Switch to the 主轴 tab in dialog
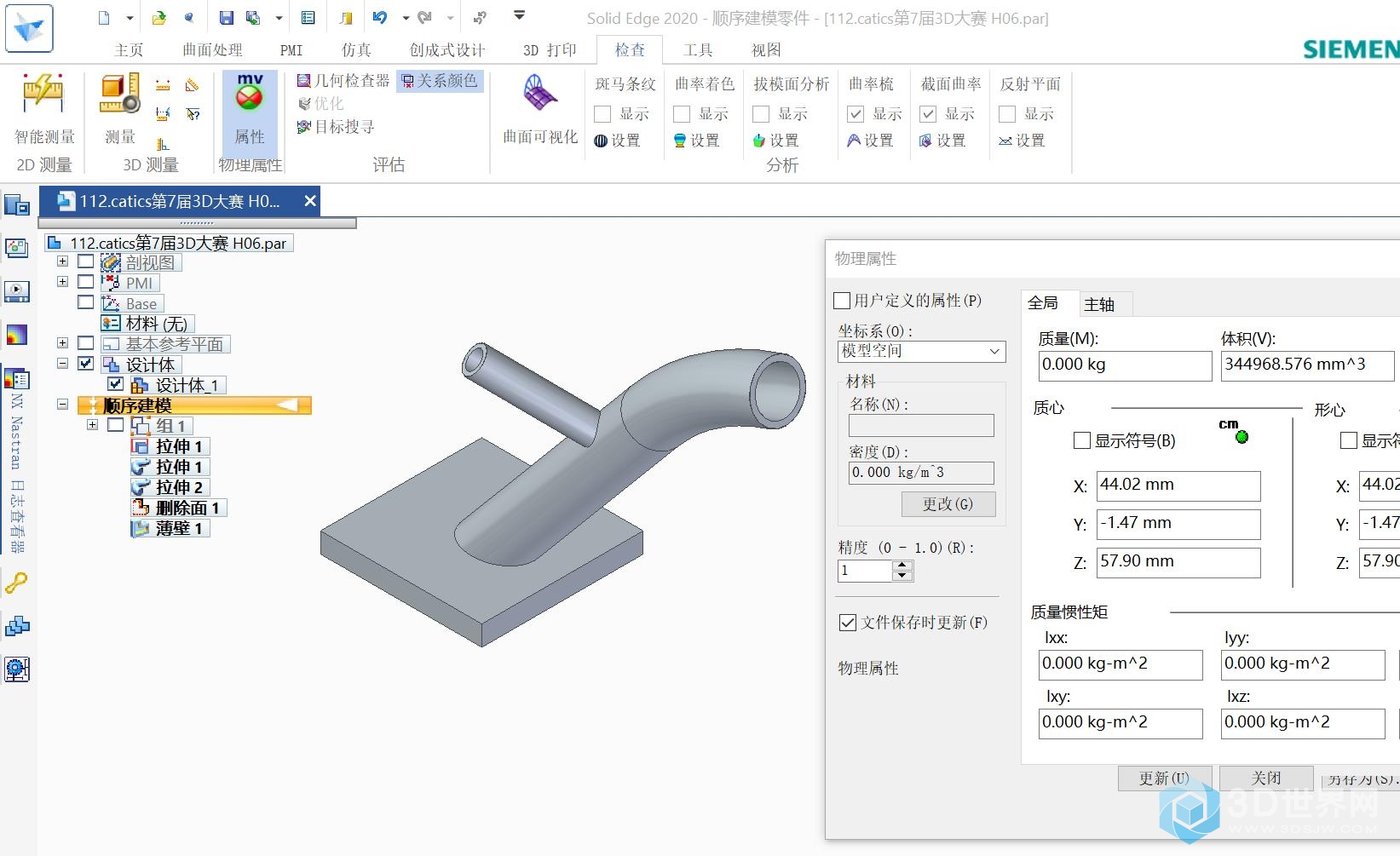1400x856 pixels. click(x=1099, y=304)
